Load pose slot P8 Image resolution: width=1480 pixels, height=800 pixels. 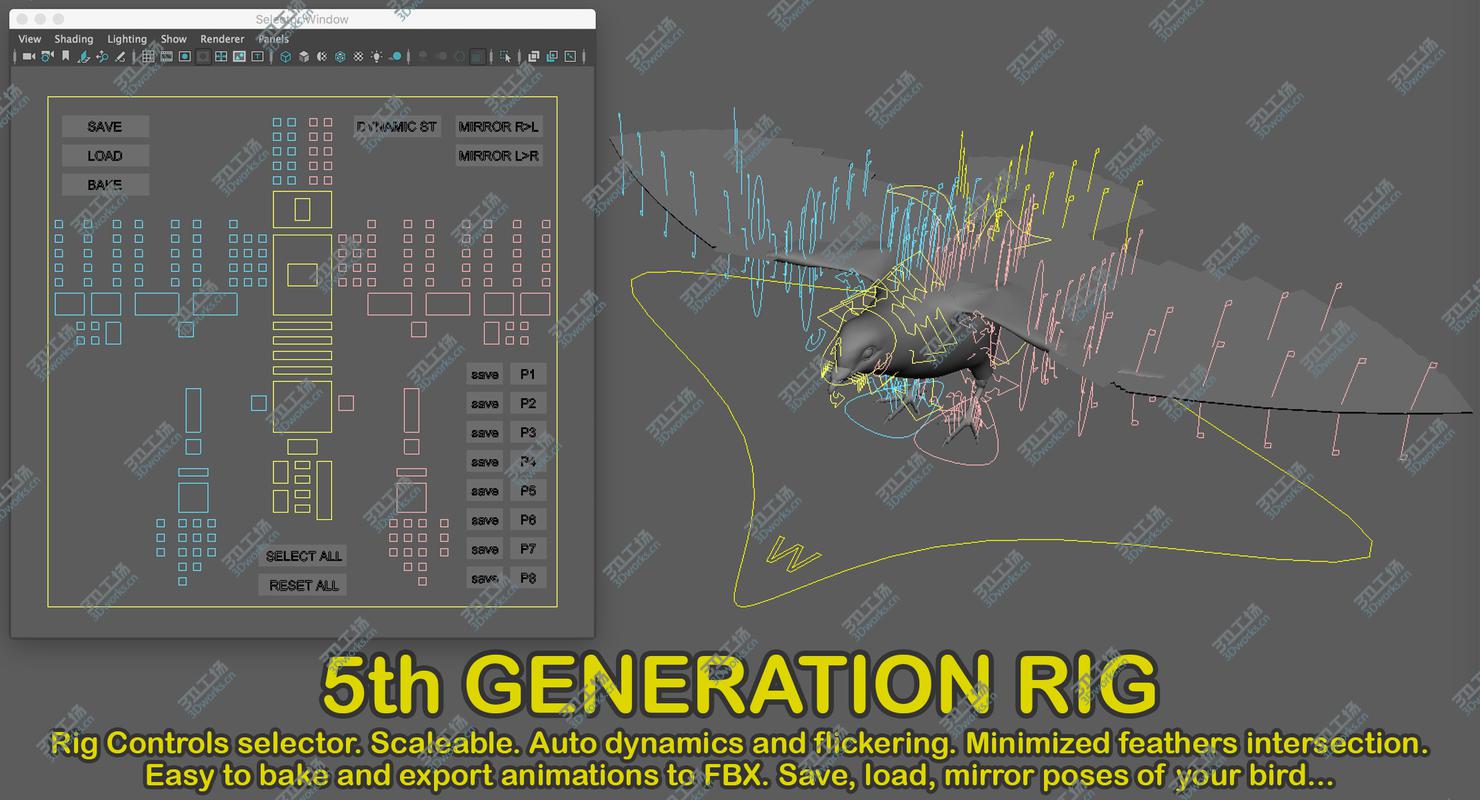pyautogui.click(x=528, y=577)
